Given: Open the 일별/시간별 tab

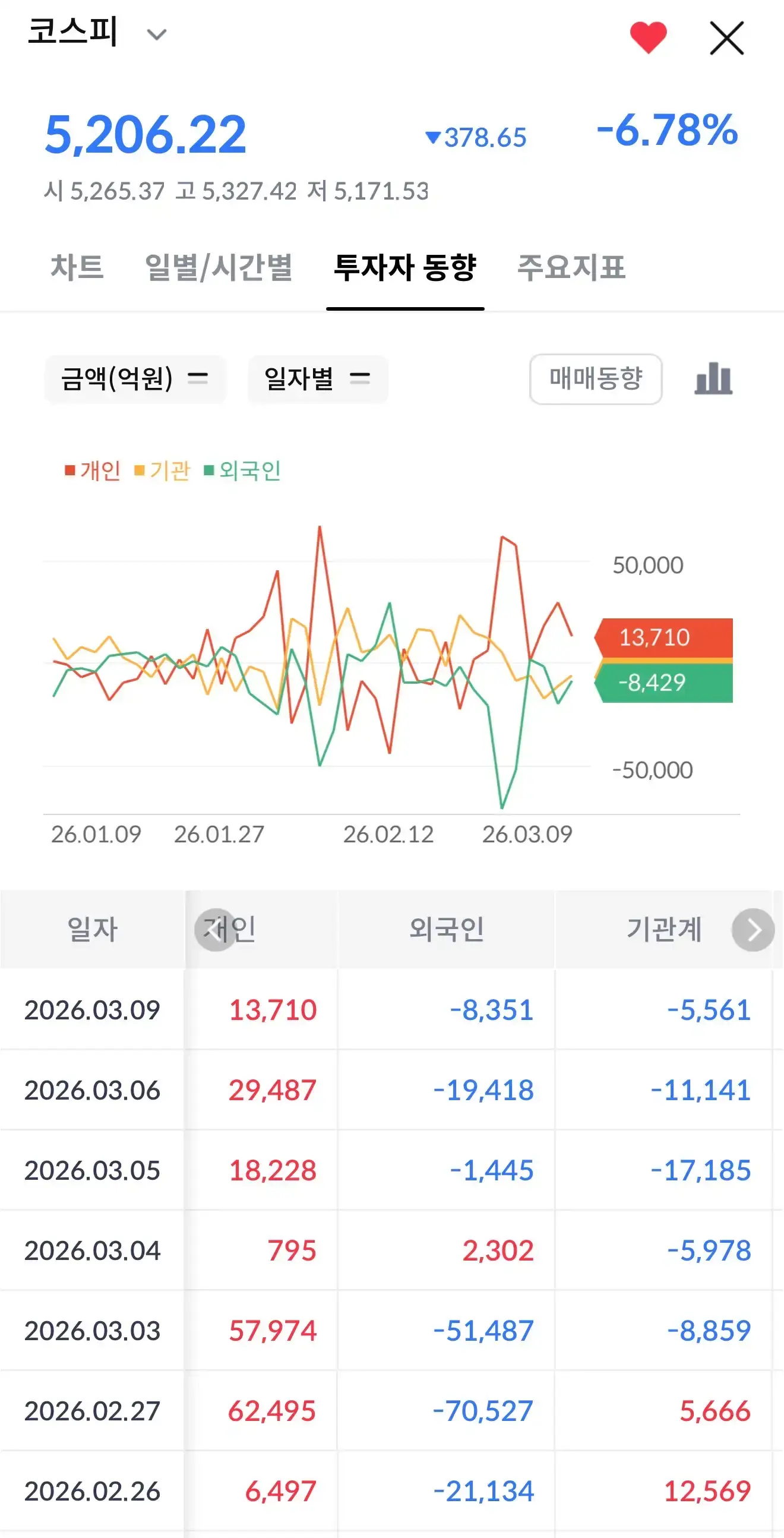Looking at the screenshot, I should tap(219, 267).
